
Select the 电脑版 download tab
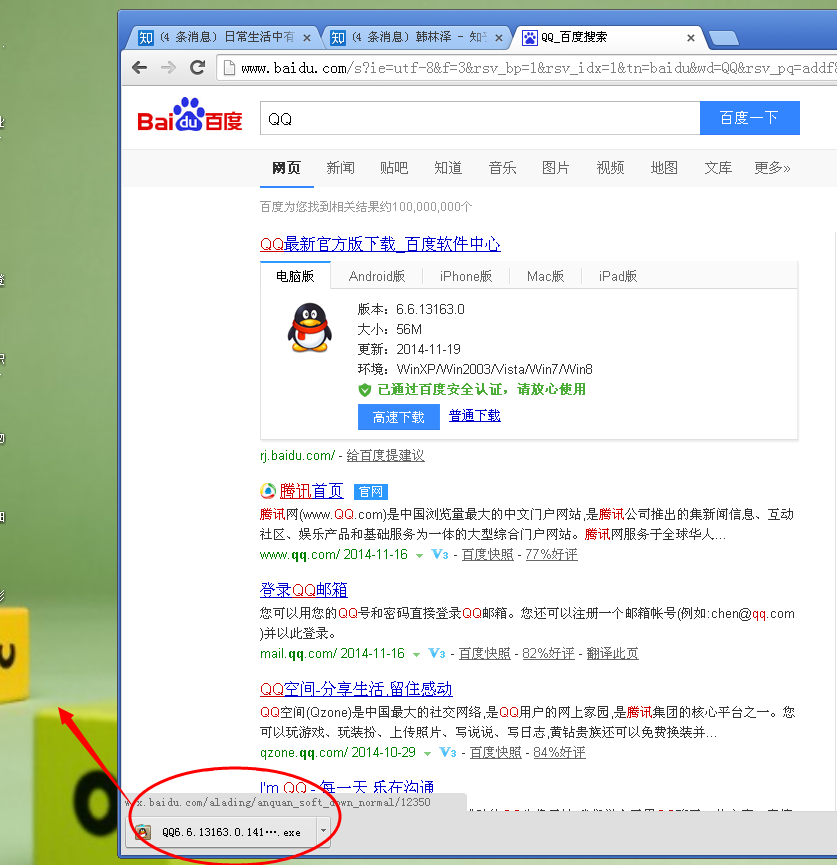(295, 276)
